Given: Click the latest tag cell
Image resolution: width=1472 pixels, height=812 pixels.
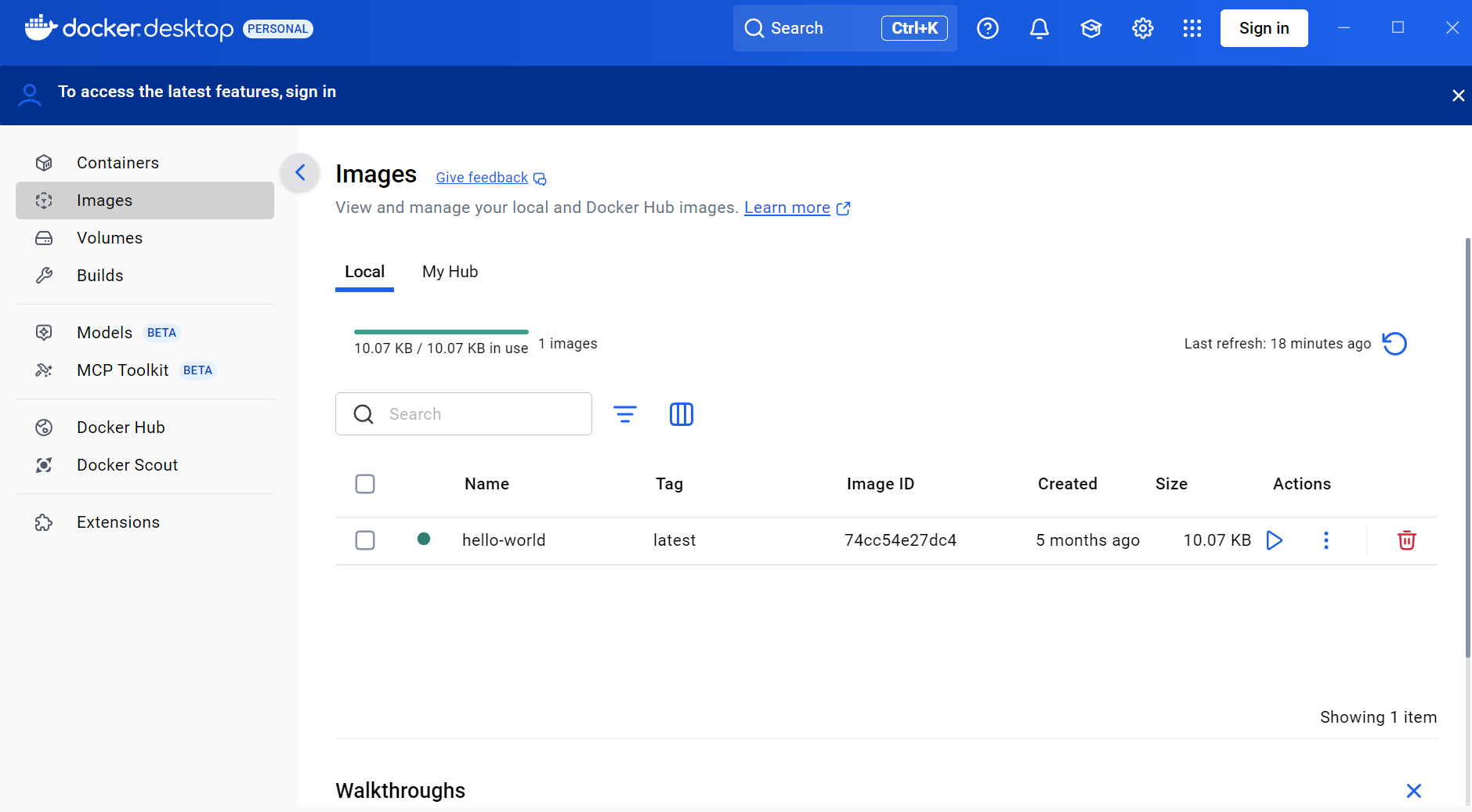Looking at the screenshot, I should tap(675, 540).
